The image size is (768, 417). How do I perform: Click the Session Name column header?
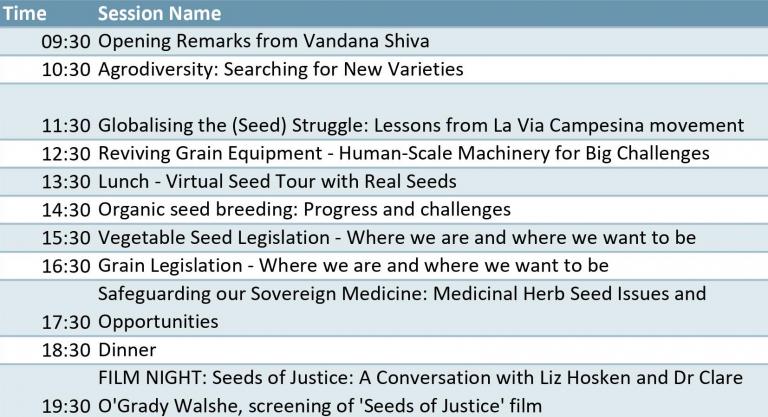click(160, 14)
